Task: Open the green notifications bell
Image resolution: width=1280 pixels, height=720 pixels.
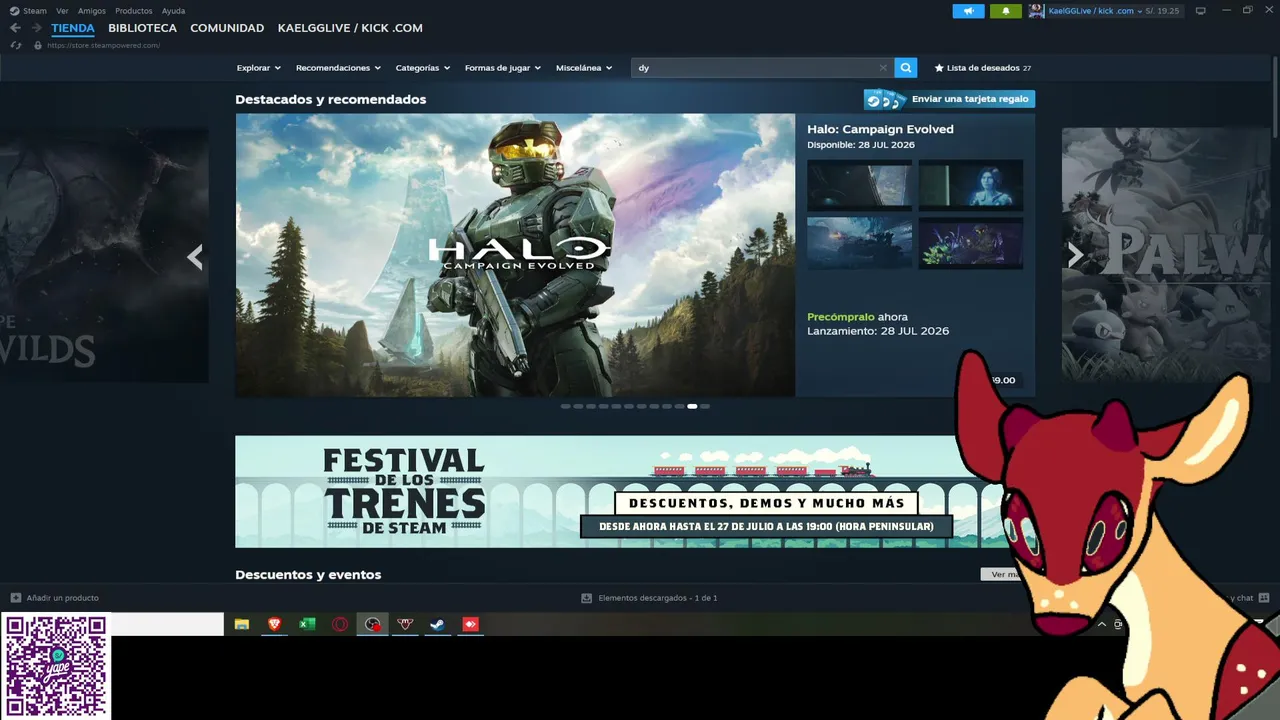Action: click(x=1006, y=11)
